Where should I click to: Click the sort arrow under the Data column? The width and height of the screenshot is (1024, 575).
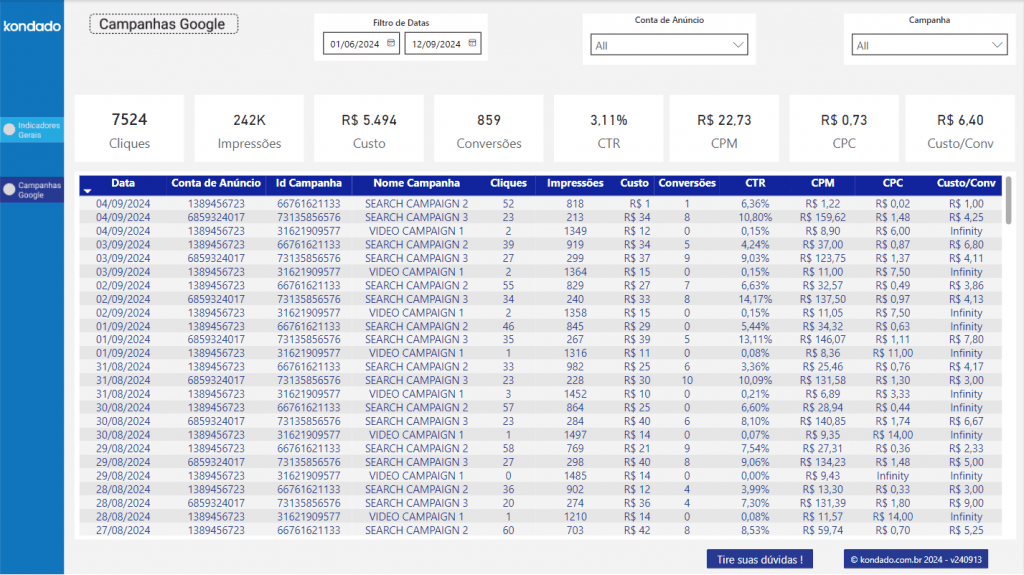[x=88, y=190]
